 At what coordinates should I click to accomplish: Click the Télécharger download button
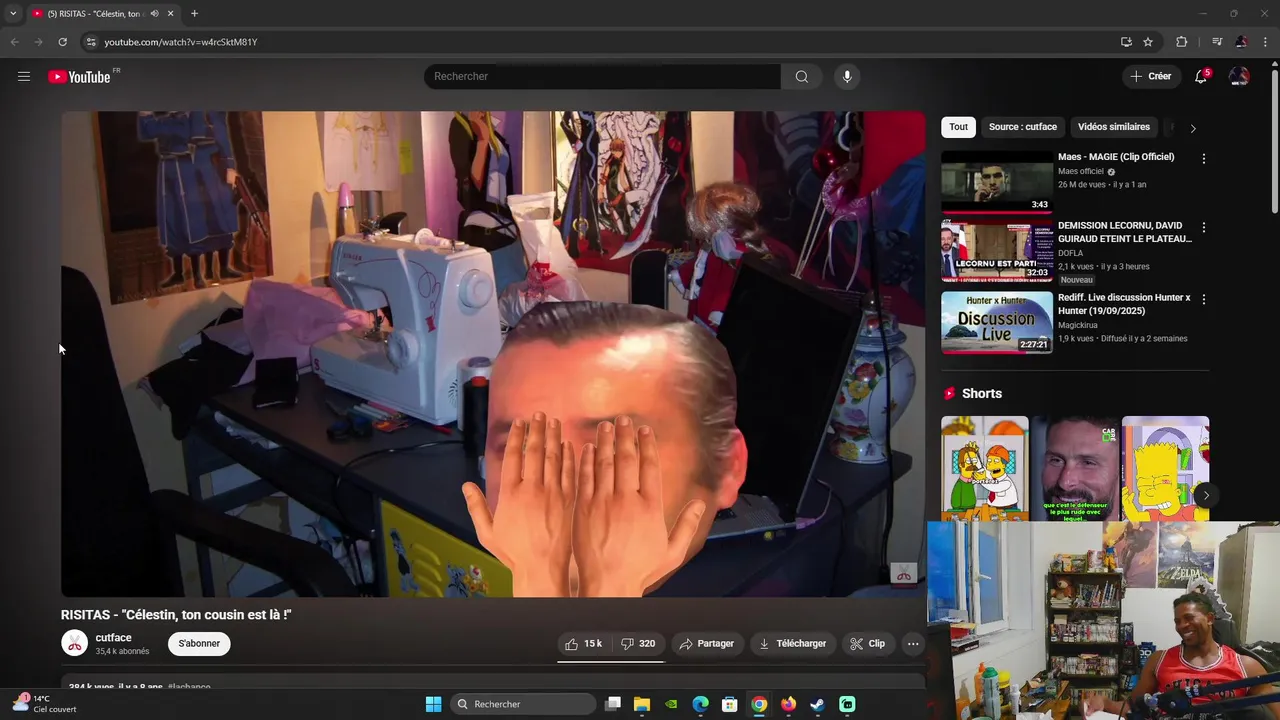[x=792, y=644]
